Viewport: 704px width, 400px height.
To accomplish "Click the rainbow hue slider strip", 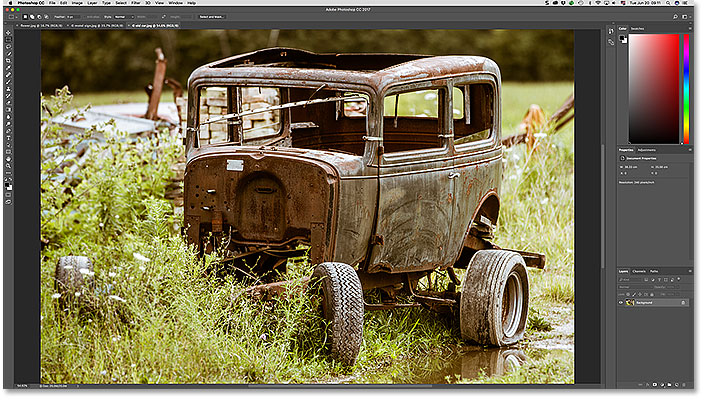I will pyautogui.click(x=686, y=90).
